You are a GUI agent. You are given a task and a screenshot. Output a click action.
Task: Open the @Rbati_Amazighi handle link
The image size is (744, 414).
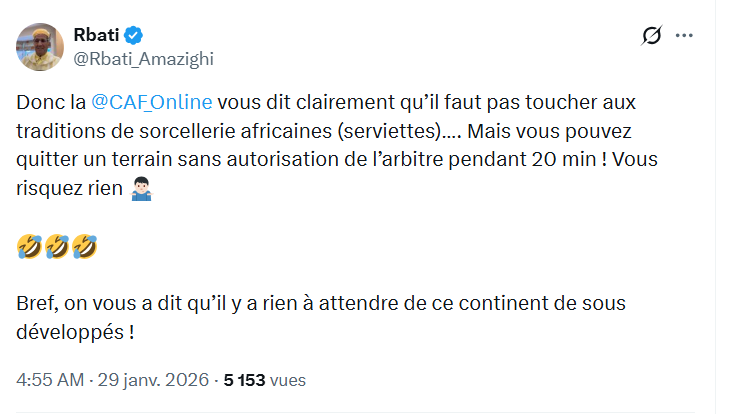point(143,59)
